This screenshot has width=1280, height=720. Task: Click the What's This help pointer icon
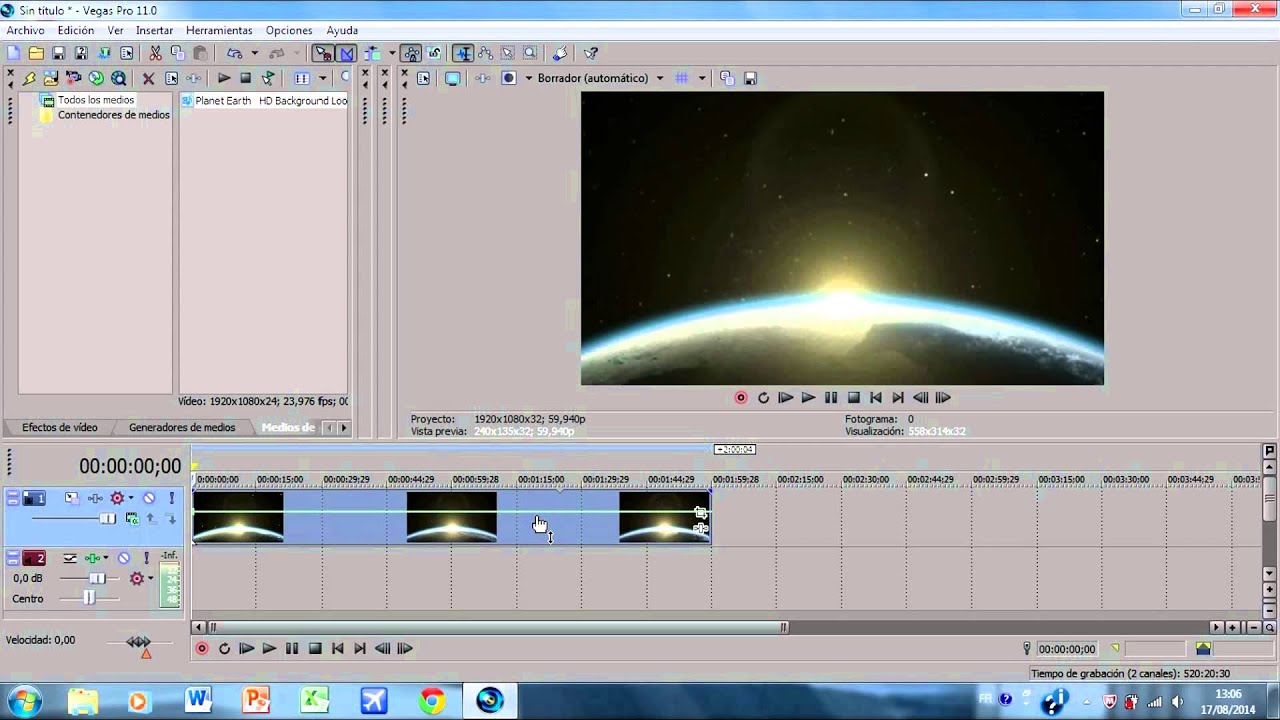[590, 53]
